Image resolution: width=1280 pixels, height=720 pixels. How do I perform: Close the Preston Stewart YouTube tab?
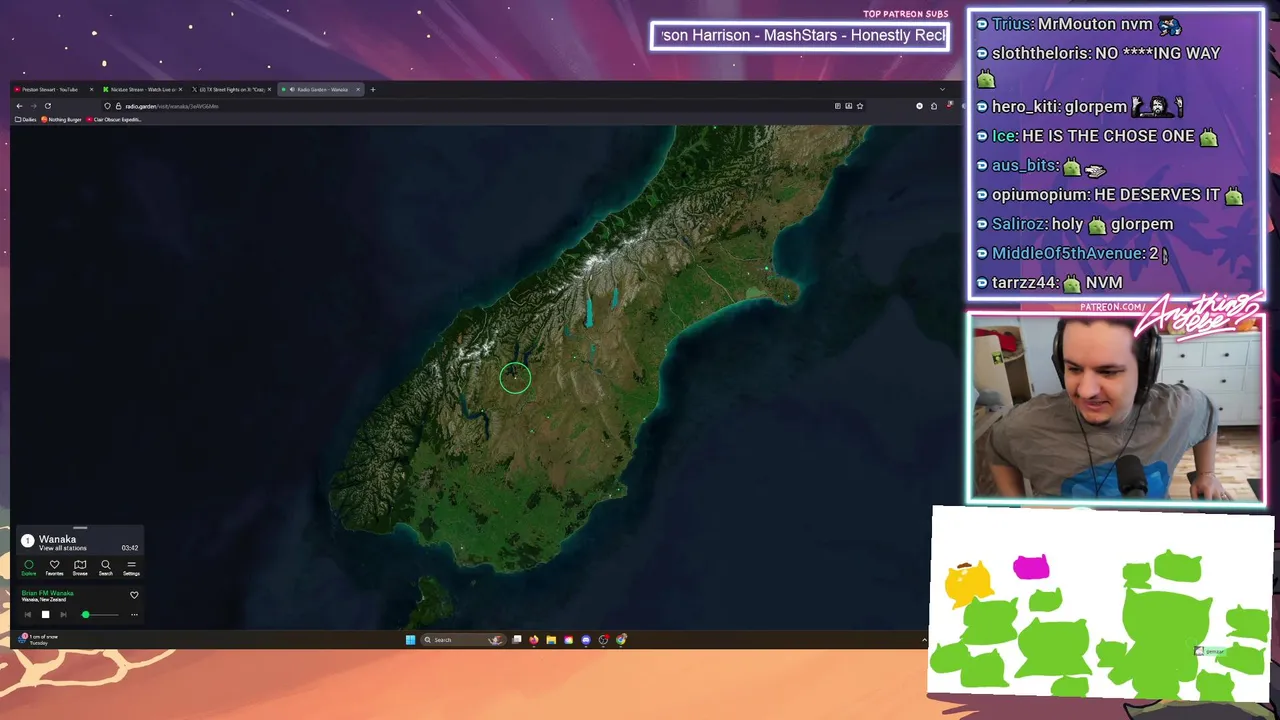point(91,90)
